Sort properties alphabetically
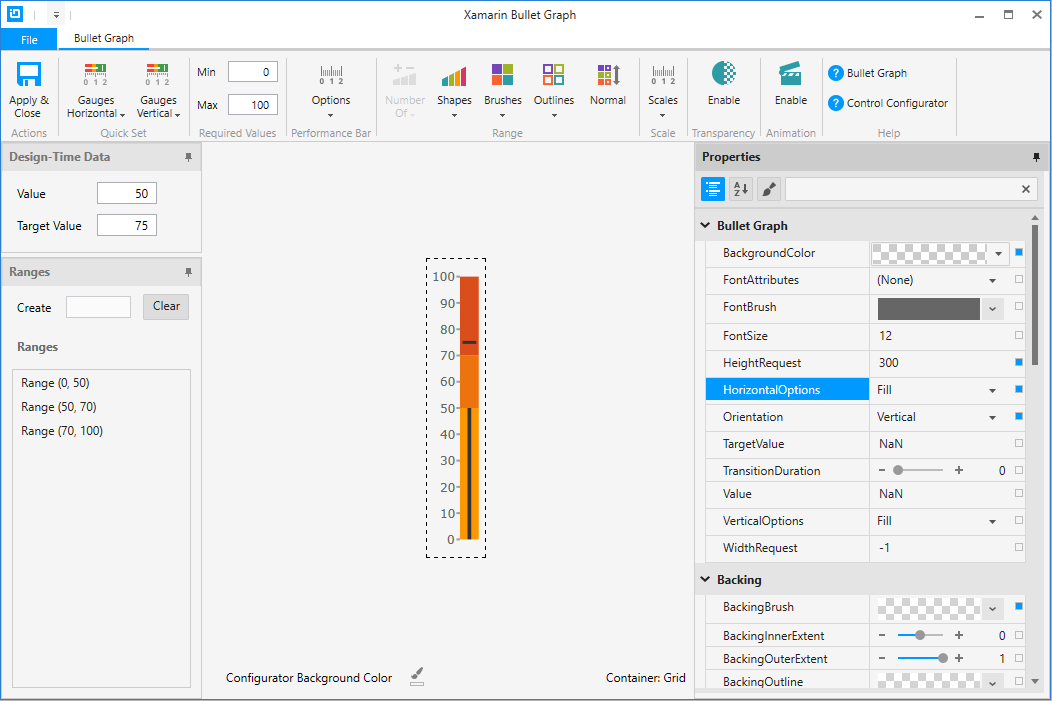The width and height of the screenshot is (1052, 701). coord(741,189)
